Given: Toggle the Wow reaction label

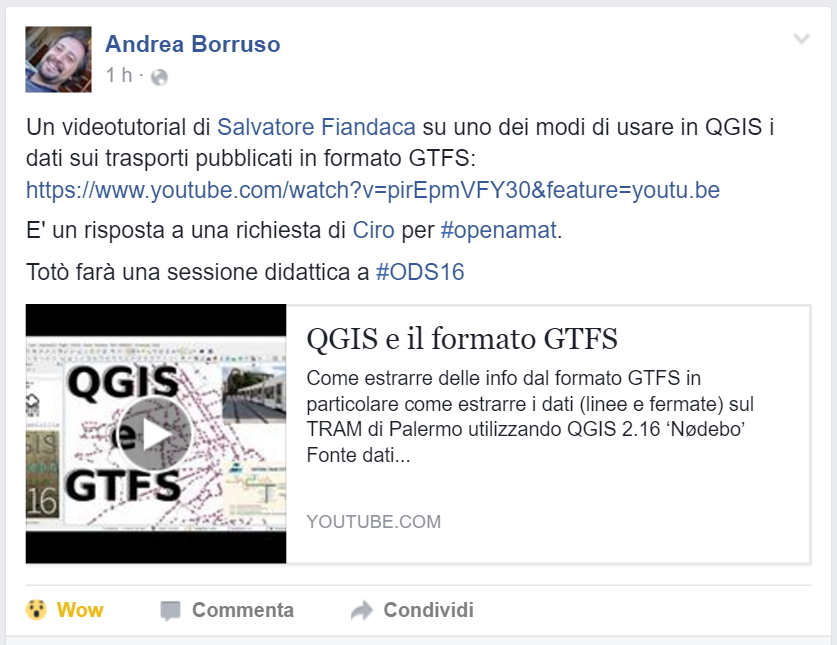Looking at the screenshot, I should click(80, 610).
